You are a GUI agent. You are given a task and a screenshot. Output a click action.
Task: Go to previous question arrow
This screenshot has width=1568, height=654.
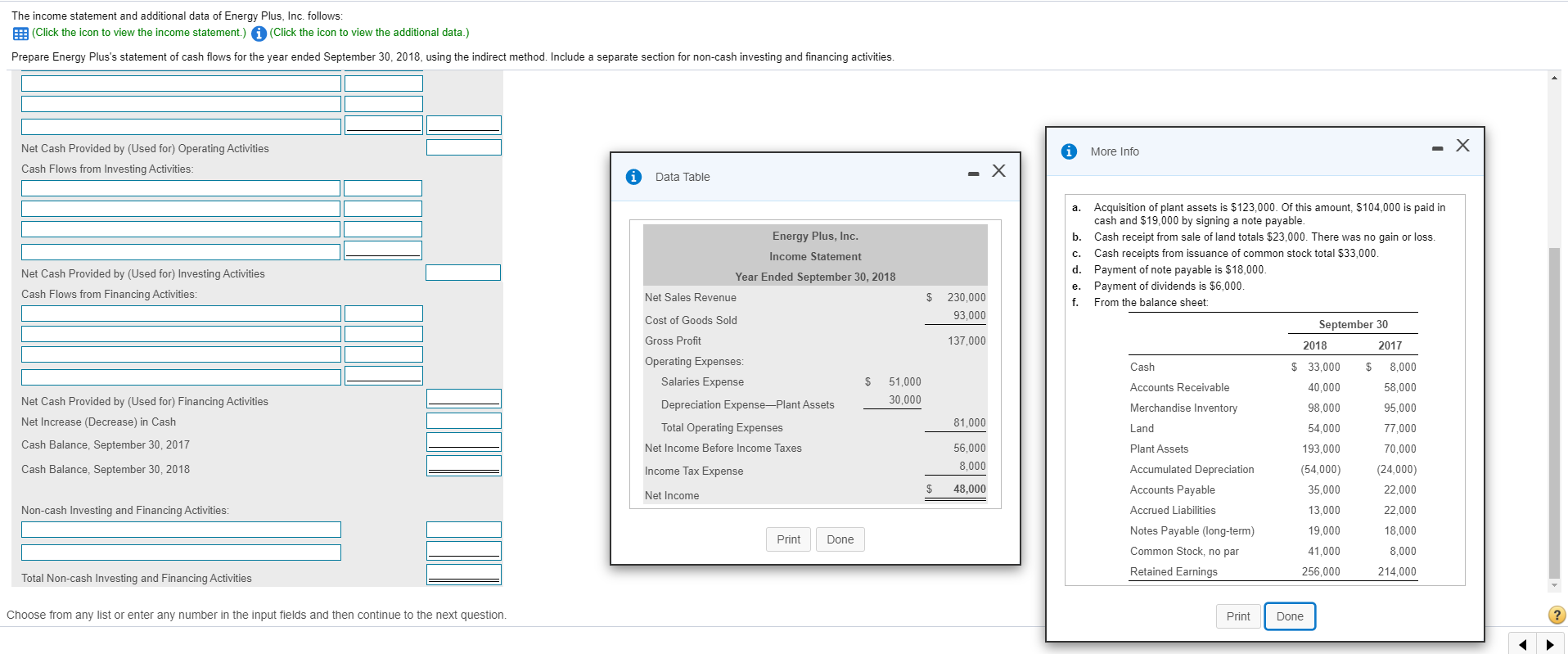1522,644
